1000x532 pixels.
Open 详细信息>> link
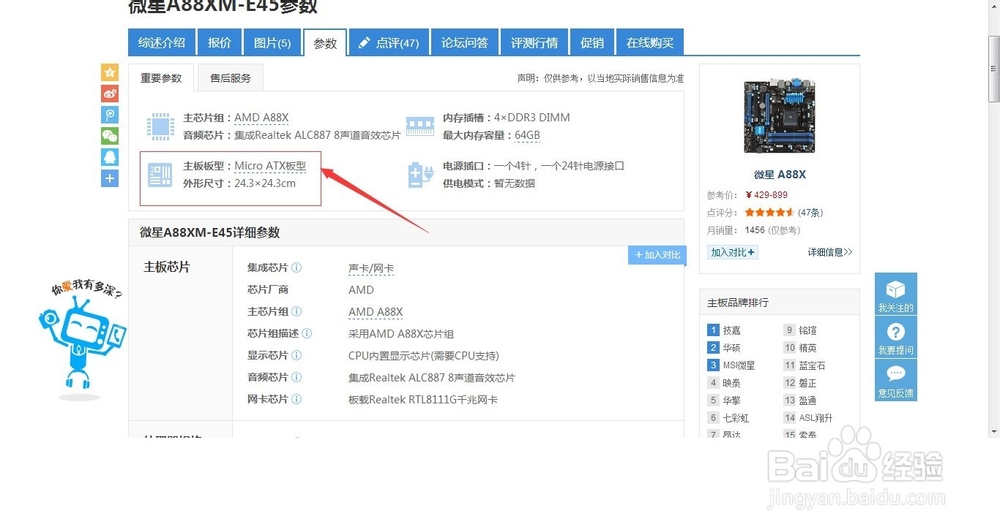point(830,253)
